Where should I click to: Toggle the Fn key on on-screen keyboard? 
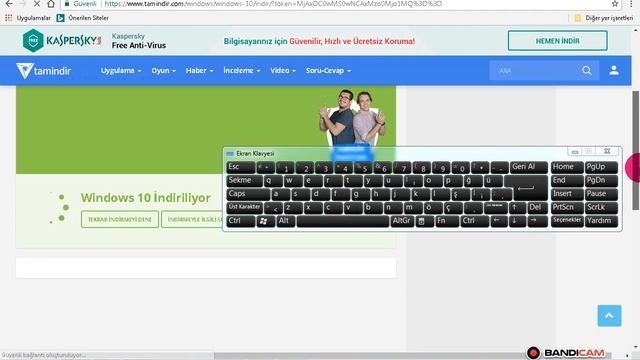447,221
